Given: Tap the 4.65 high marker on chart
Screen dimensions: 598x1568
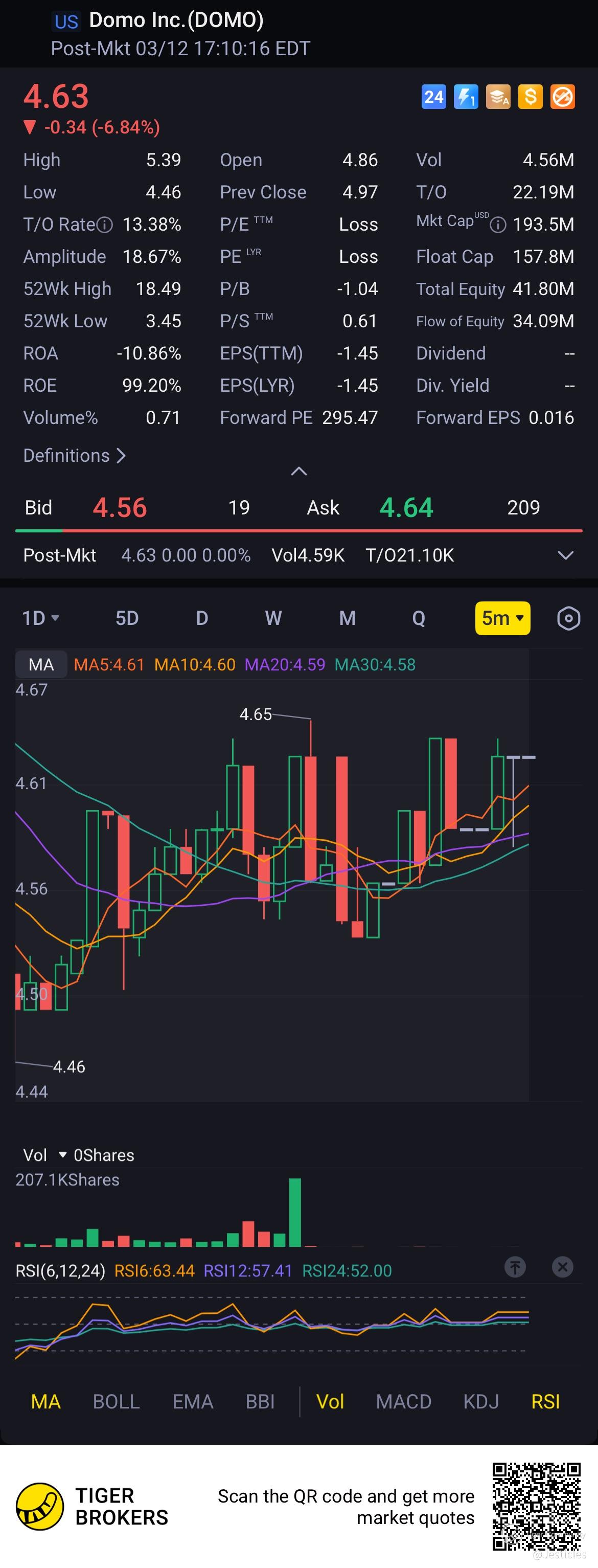Looking at the screenshot, I should 256,714.
